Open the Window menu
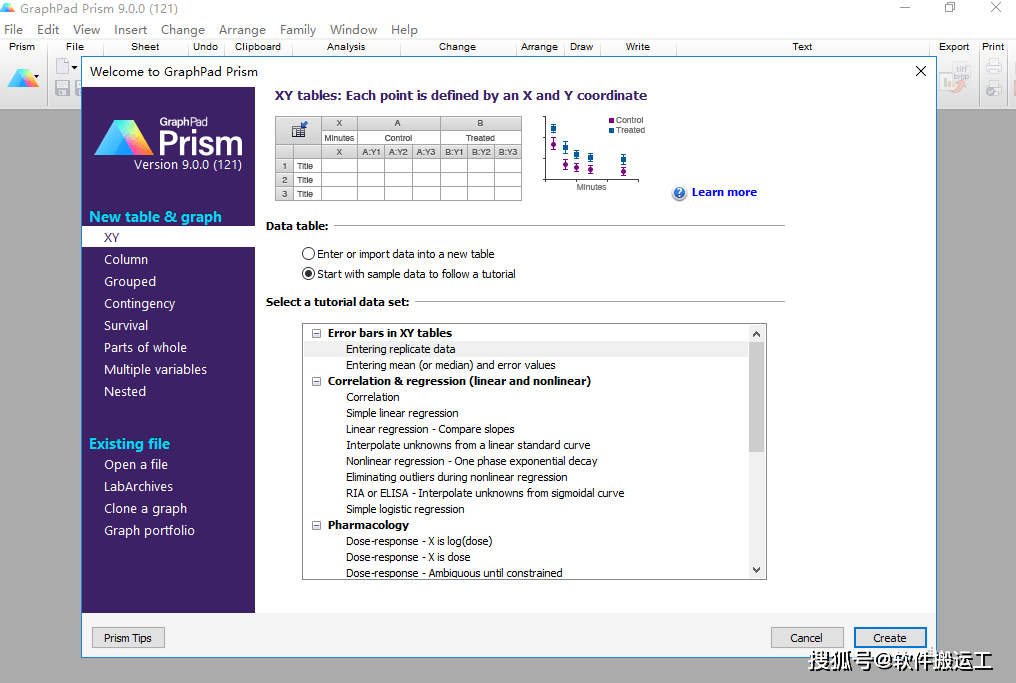 tap(353, 30)
